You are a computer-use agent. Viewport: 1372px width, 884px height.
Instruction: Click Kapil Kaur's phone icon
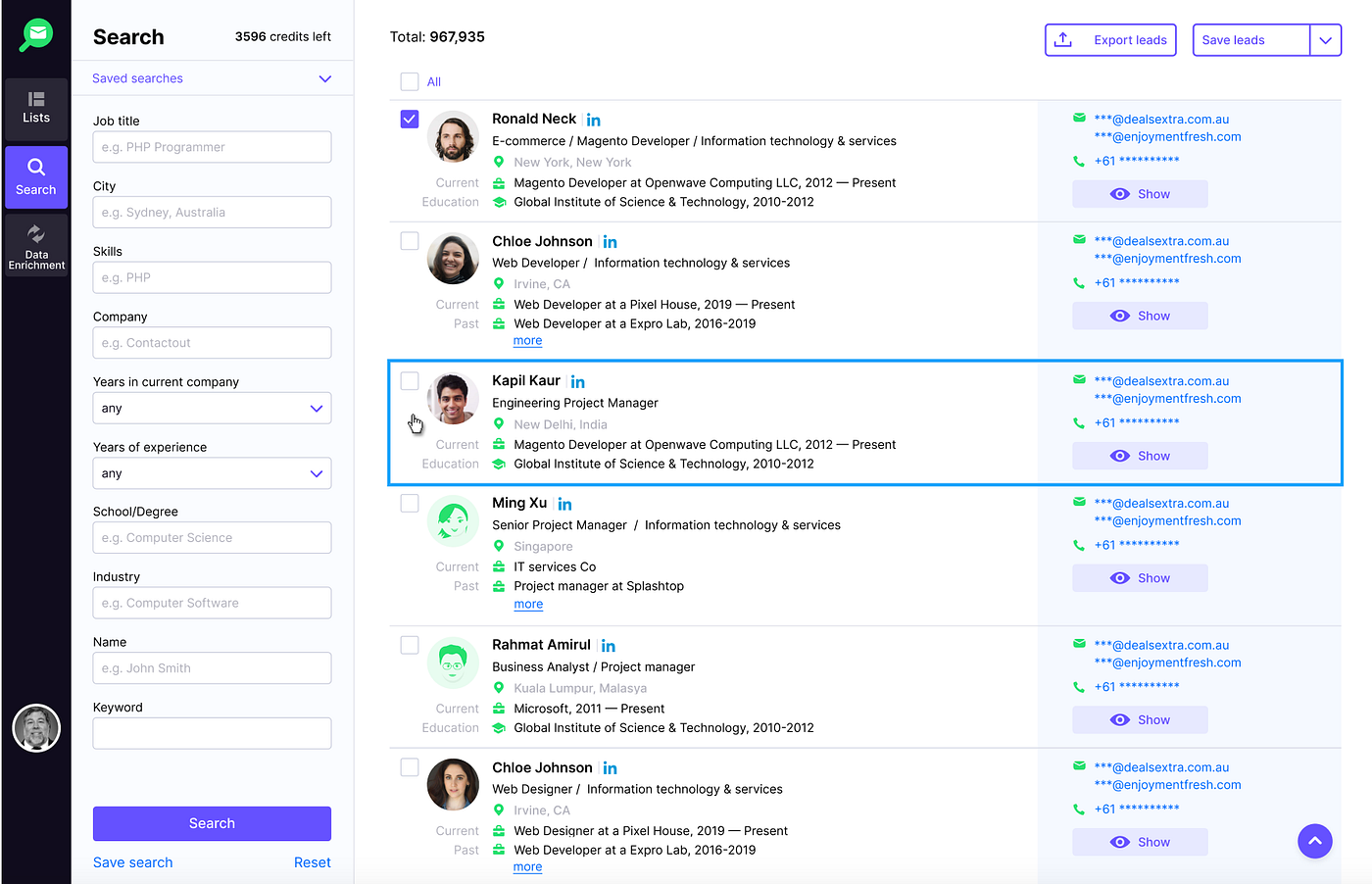pos(1079,422)
